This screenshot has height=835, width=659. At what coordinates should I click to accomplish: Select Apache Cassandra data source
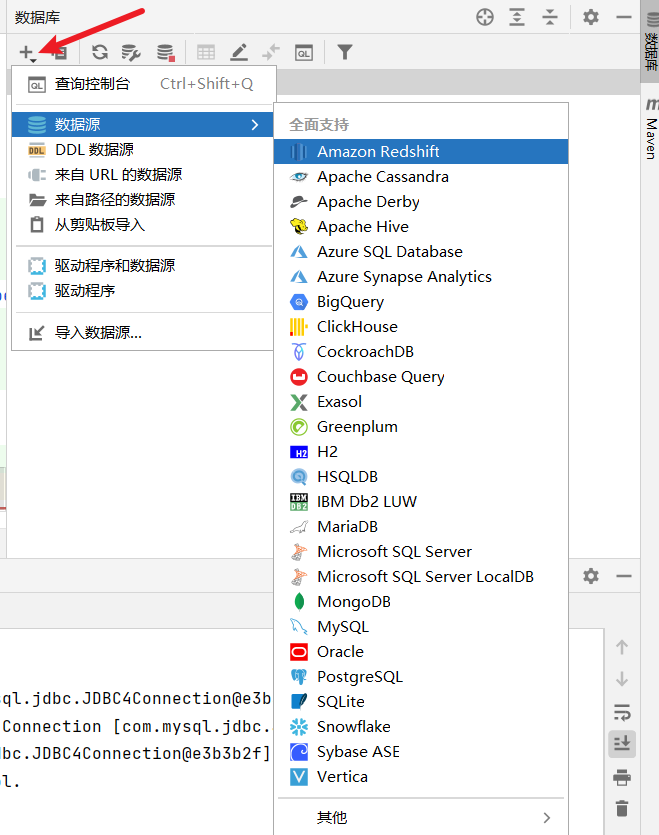click(x=421, y=177)
